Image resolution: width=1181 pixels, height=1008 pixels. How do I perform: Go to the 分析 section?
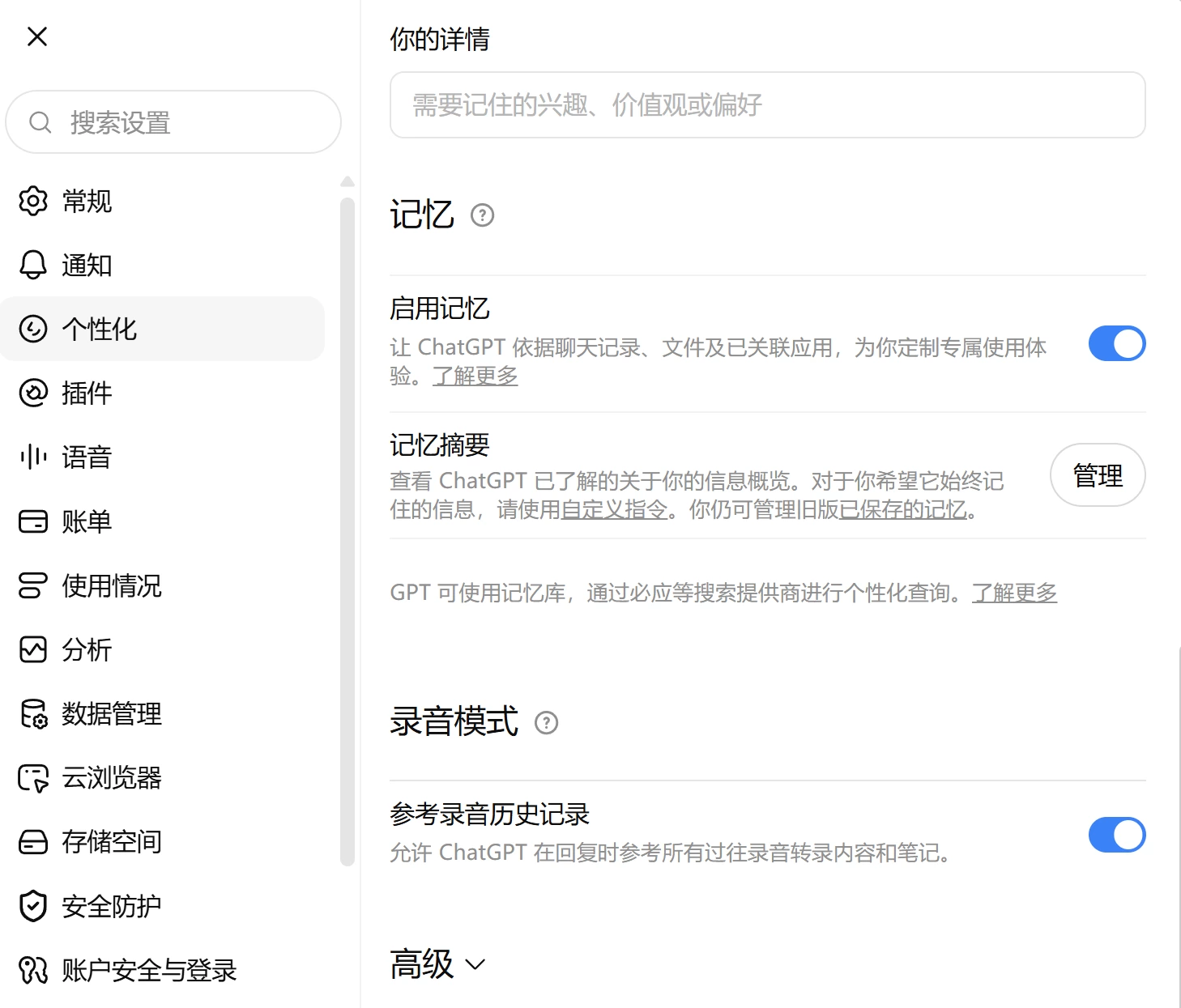162,649
